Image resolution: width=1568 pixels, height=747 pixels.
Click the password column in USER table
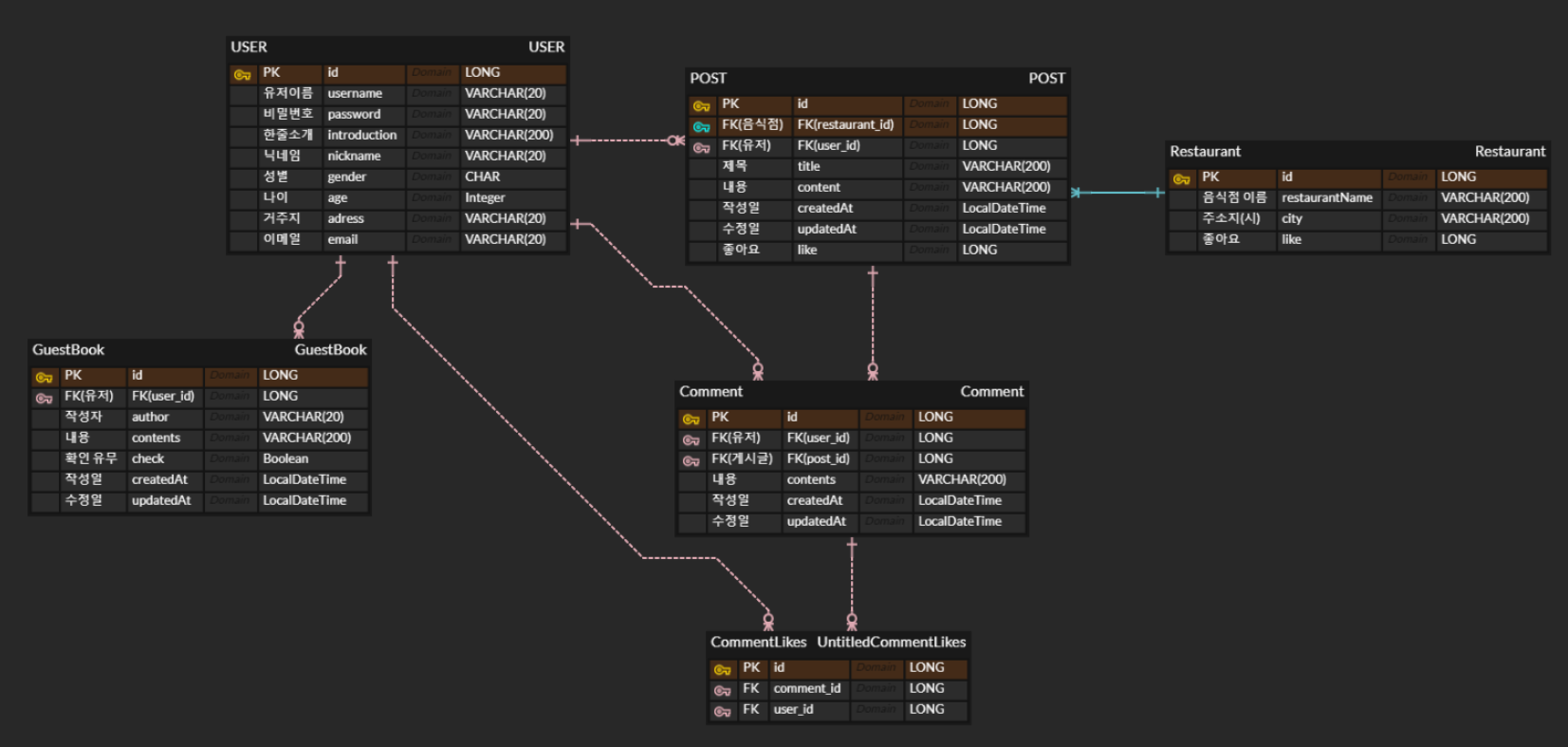click(x=354, y=114)
